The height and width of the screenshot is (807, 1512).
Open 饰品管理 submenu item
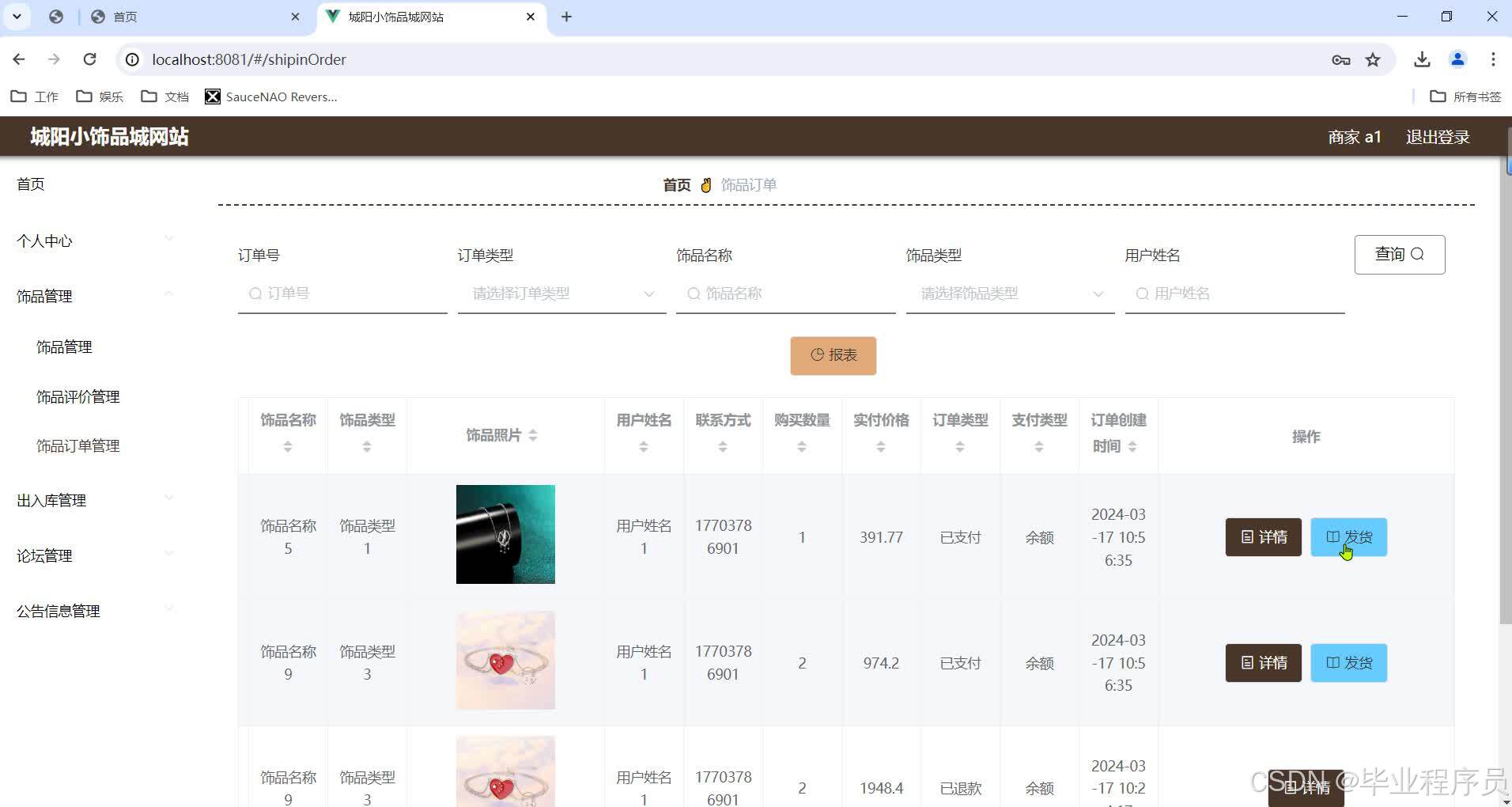(x=64, y=347)
